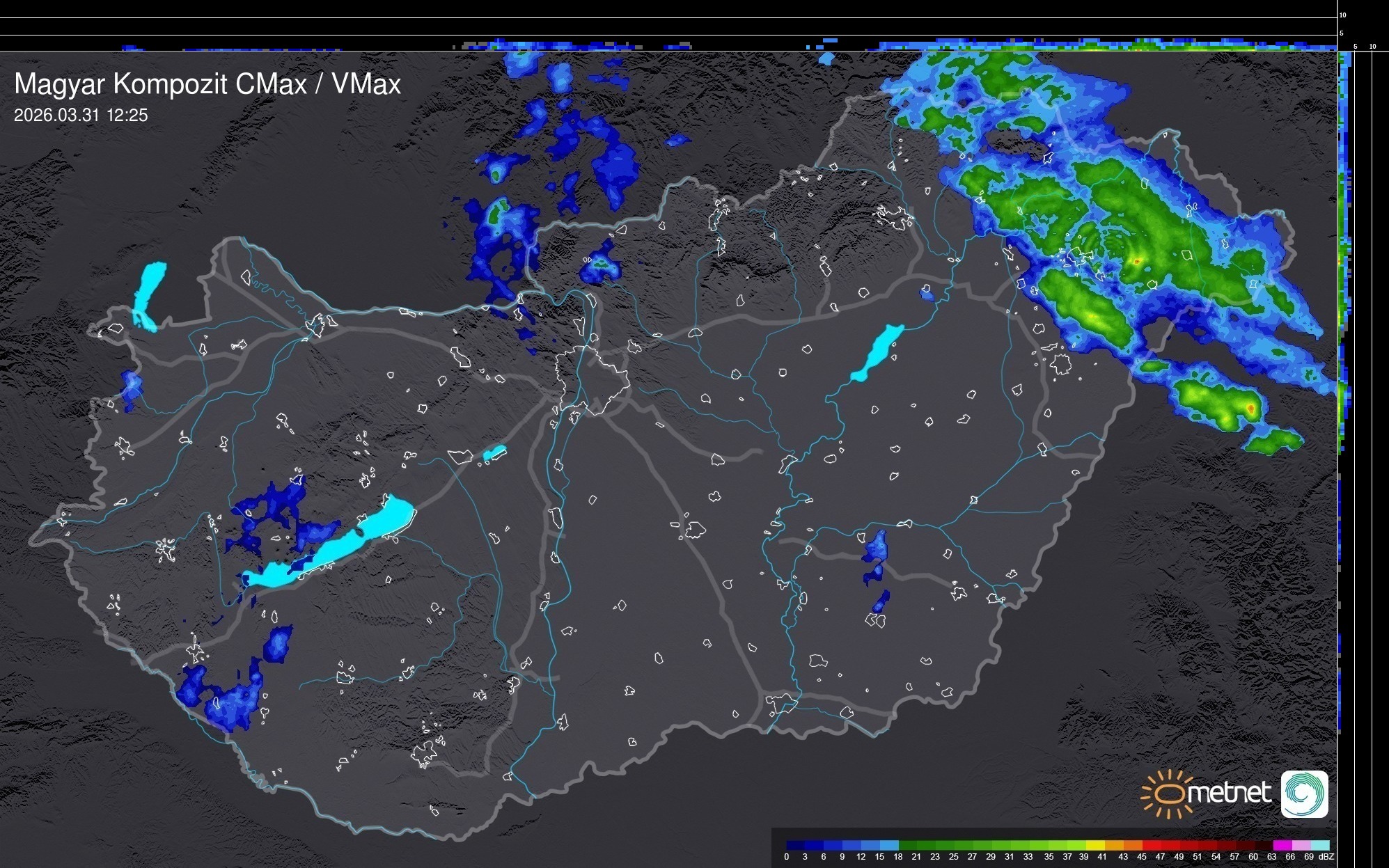
Task: Click the 2026.03.31 12:25 timestamp
Action: coord(81,116)
